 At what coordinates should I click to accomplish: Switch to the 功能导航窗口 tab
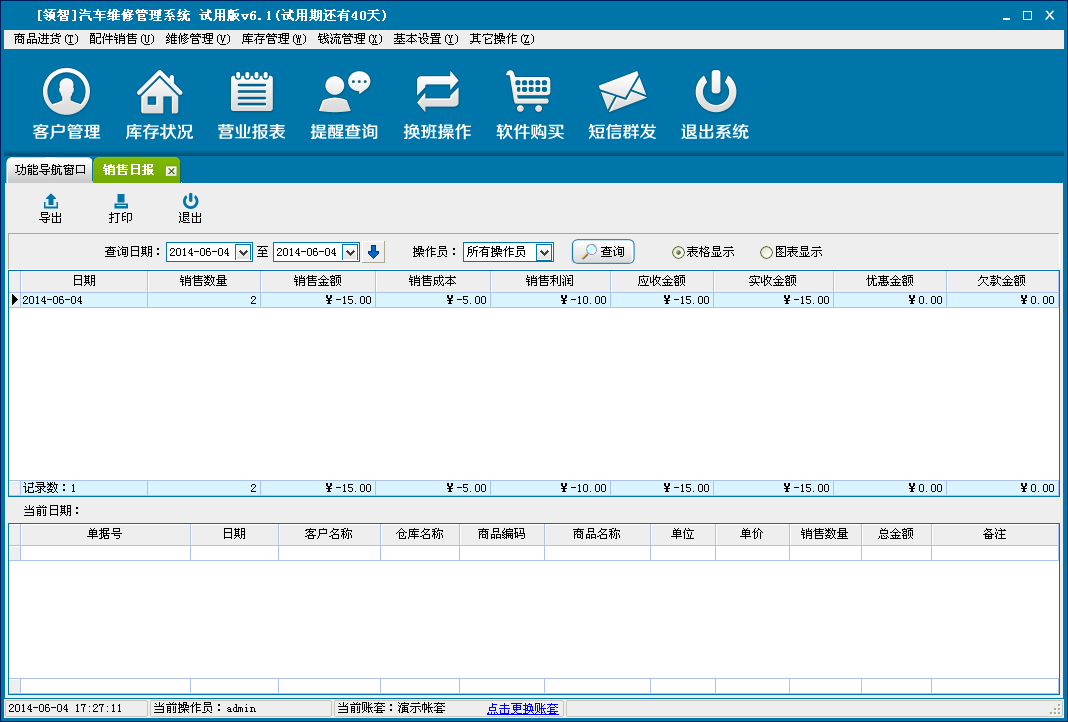(50, 170)
